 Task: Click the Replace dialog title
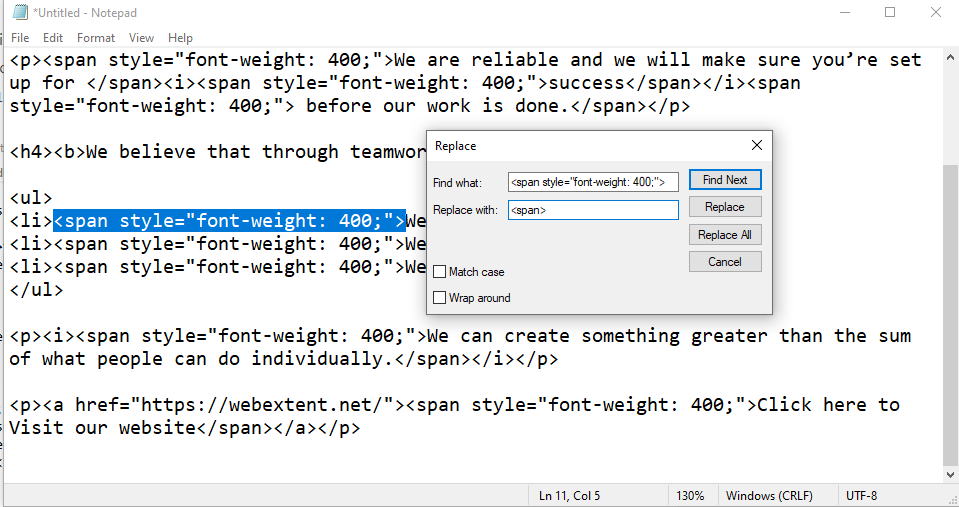coord(456,146)
